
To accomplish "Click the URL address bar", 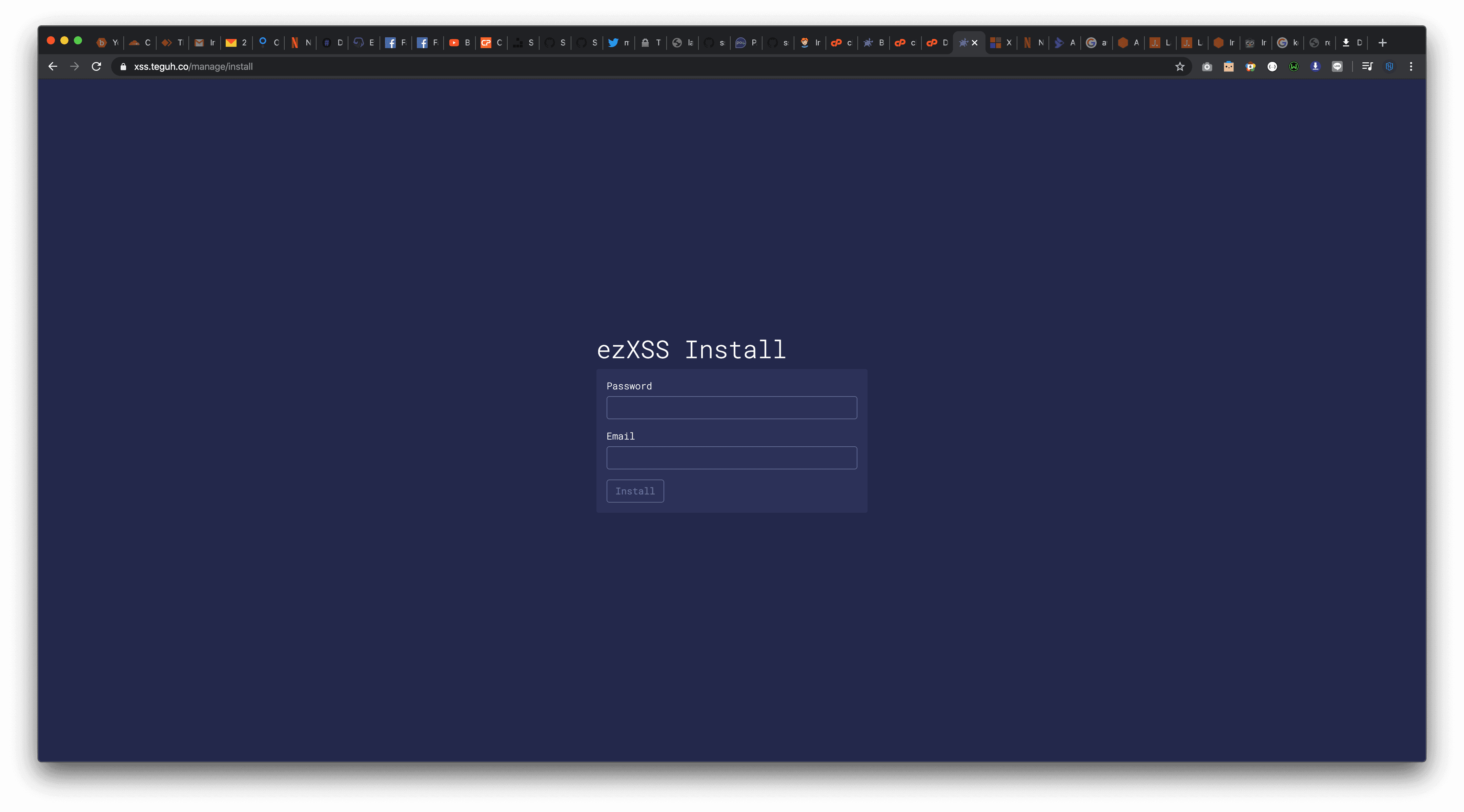I will pyautogui.click(x=625, y=66).
